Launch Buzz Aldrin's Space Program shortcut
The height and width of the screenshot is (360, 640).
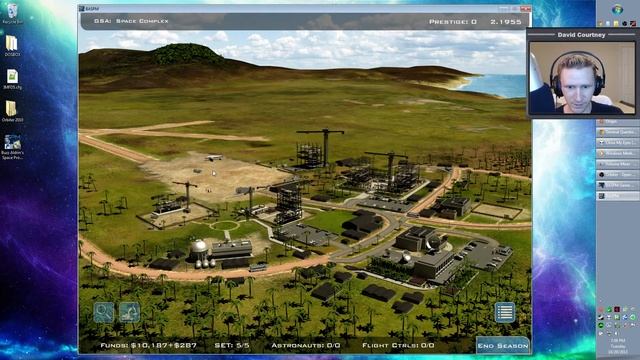point(12,147)
